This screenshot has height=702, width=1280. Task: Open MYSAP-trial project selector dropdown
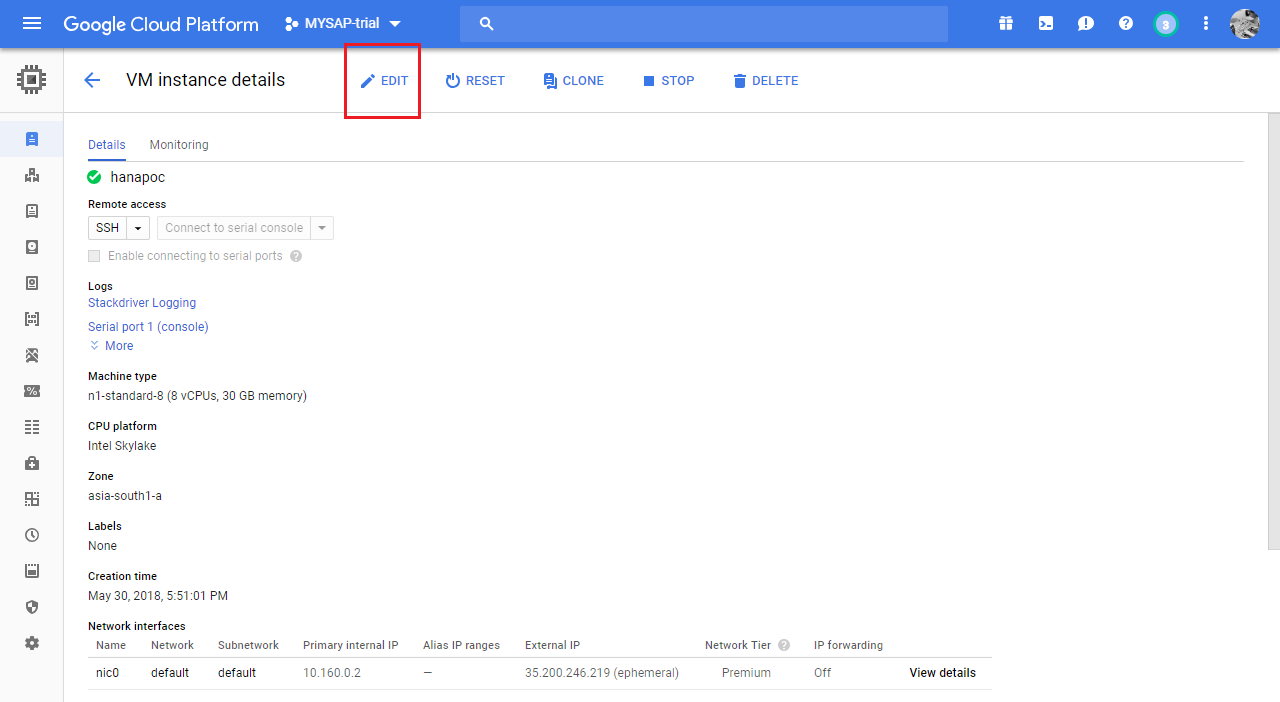(x=343, y=23)
